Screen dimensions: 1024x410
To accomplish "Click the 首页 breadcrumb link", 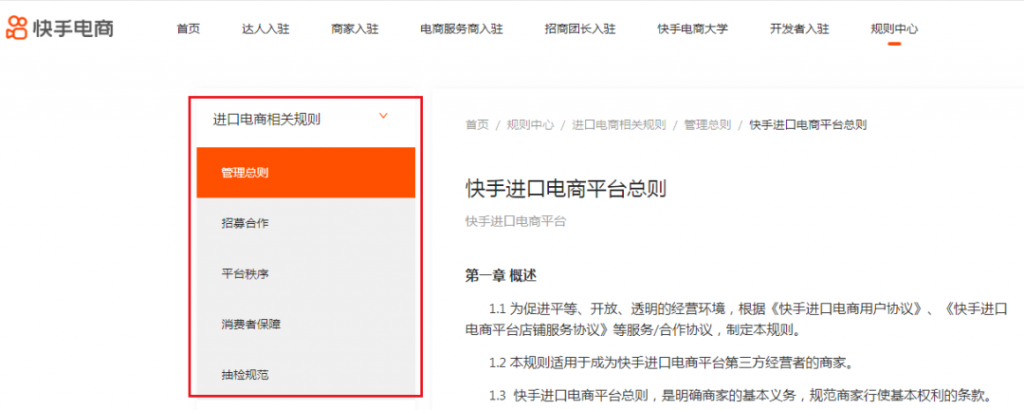I will point(477,125).
